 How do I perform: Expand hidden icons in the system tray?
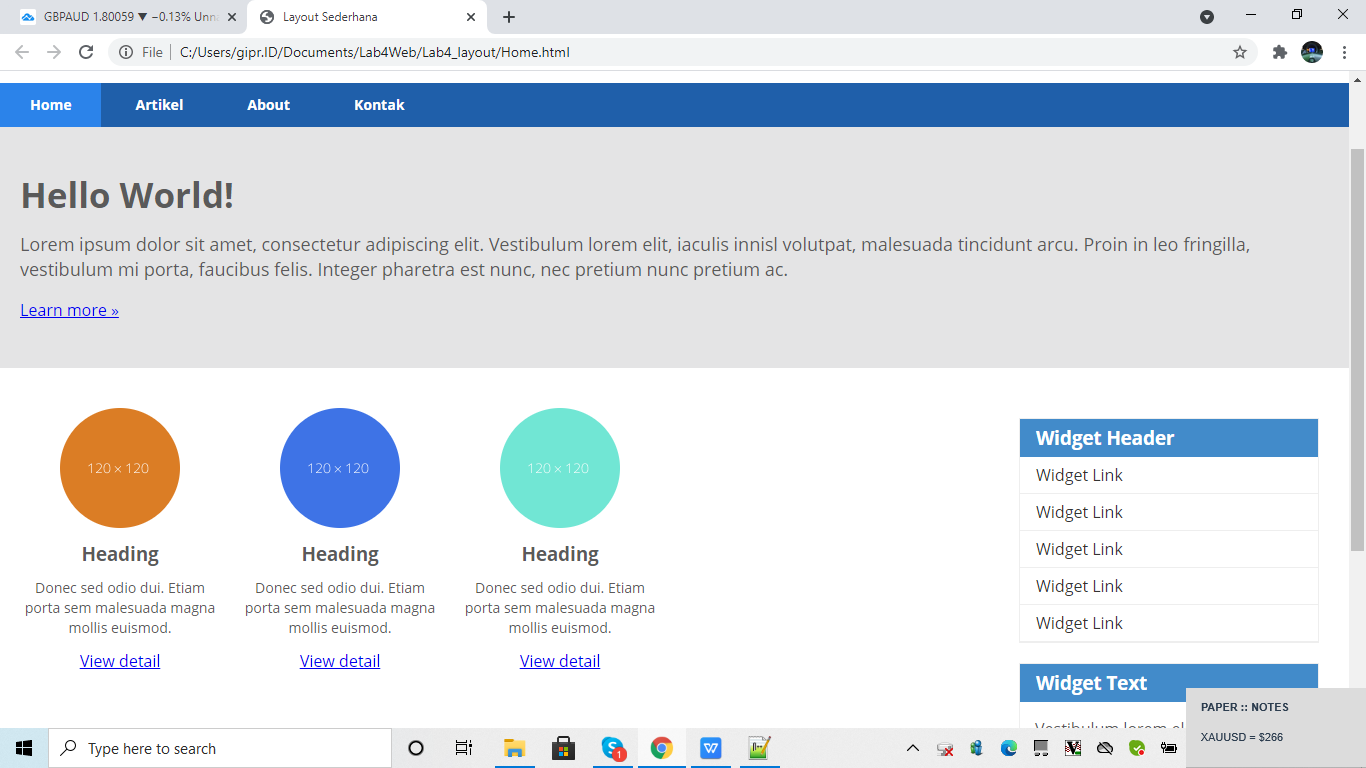point(913,748)
